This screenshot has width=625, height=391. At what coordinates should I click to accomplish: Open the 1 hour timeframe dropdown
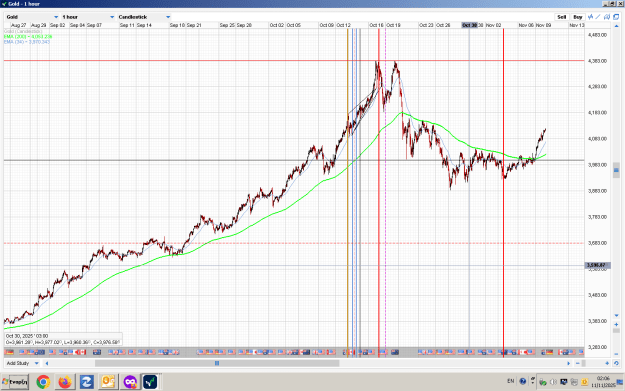point(88,17)
